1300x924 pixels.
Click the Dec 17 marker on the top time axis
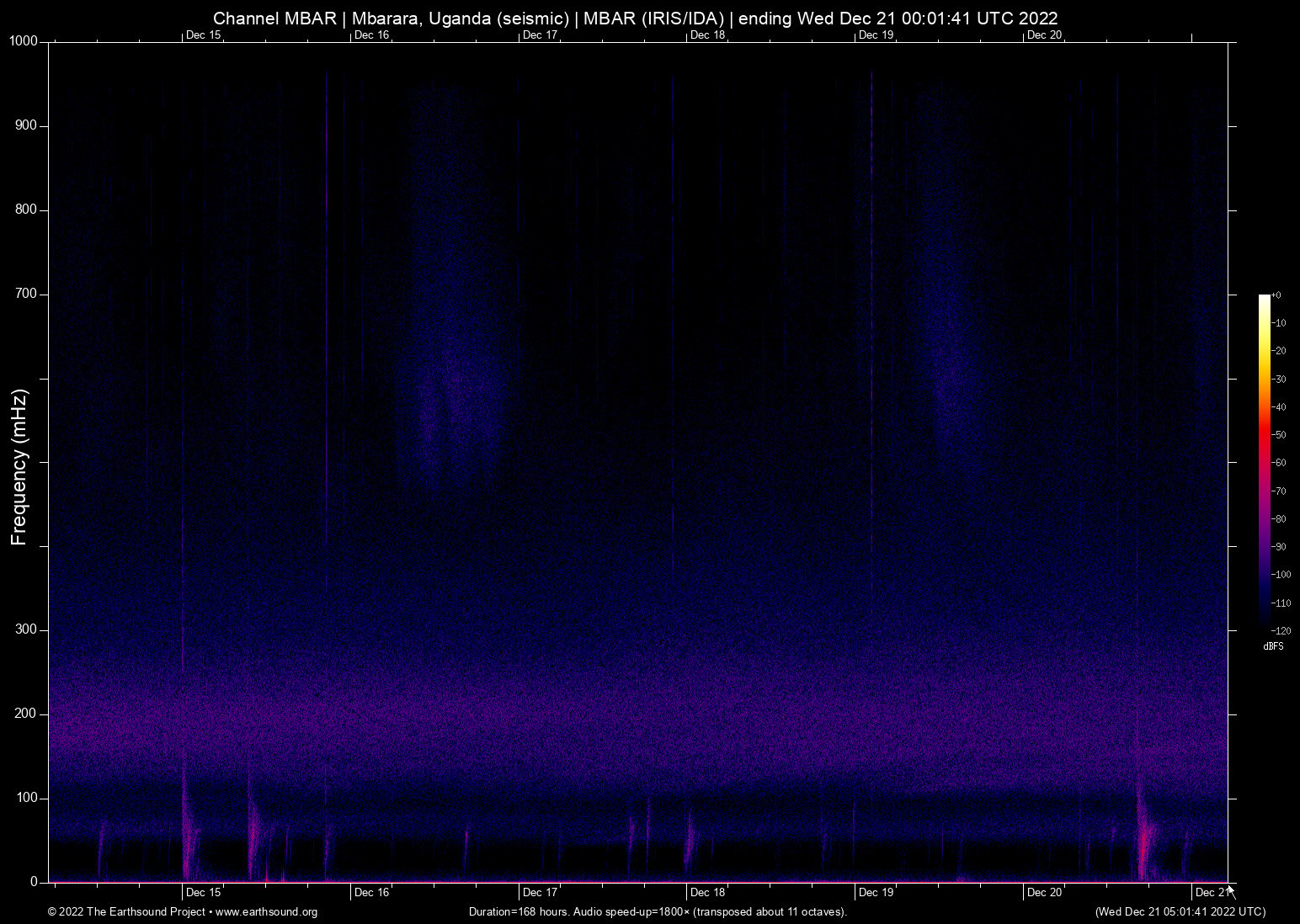pos(540,35)
